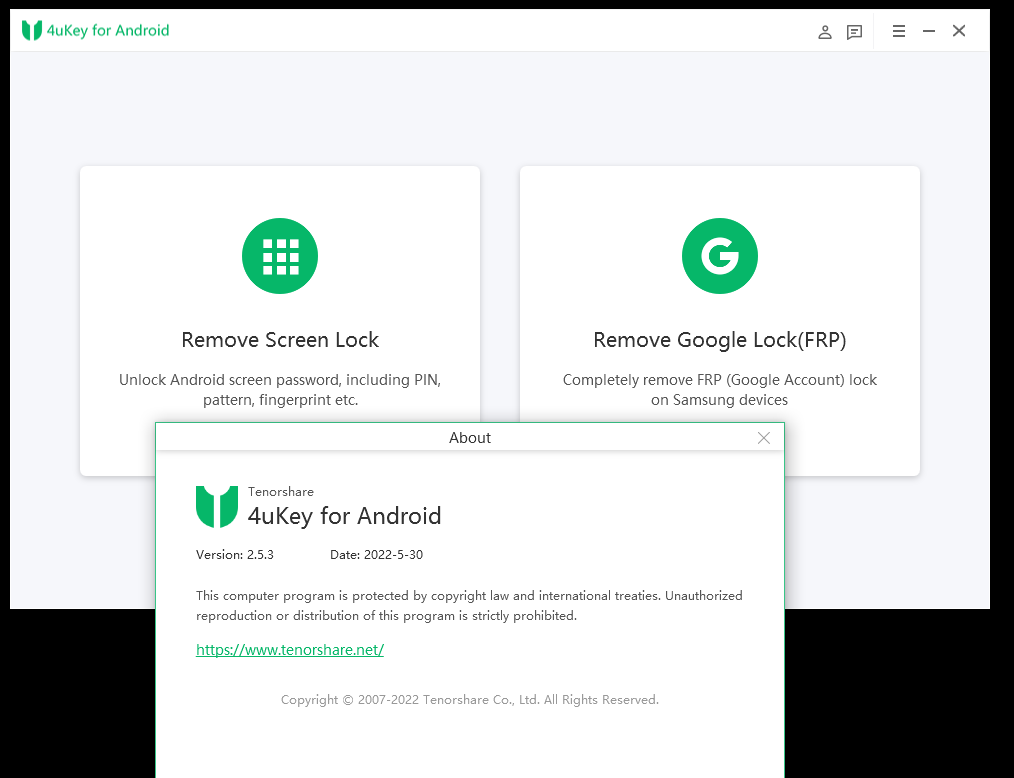Close the 4uKey main window
Image resolution: width=1014 pixels, height=778 pixels.
click(958, 31)
